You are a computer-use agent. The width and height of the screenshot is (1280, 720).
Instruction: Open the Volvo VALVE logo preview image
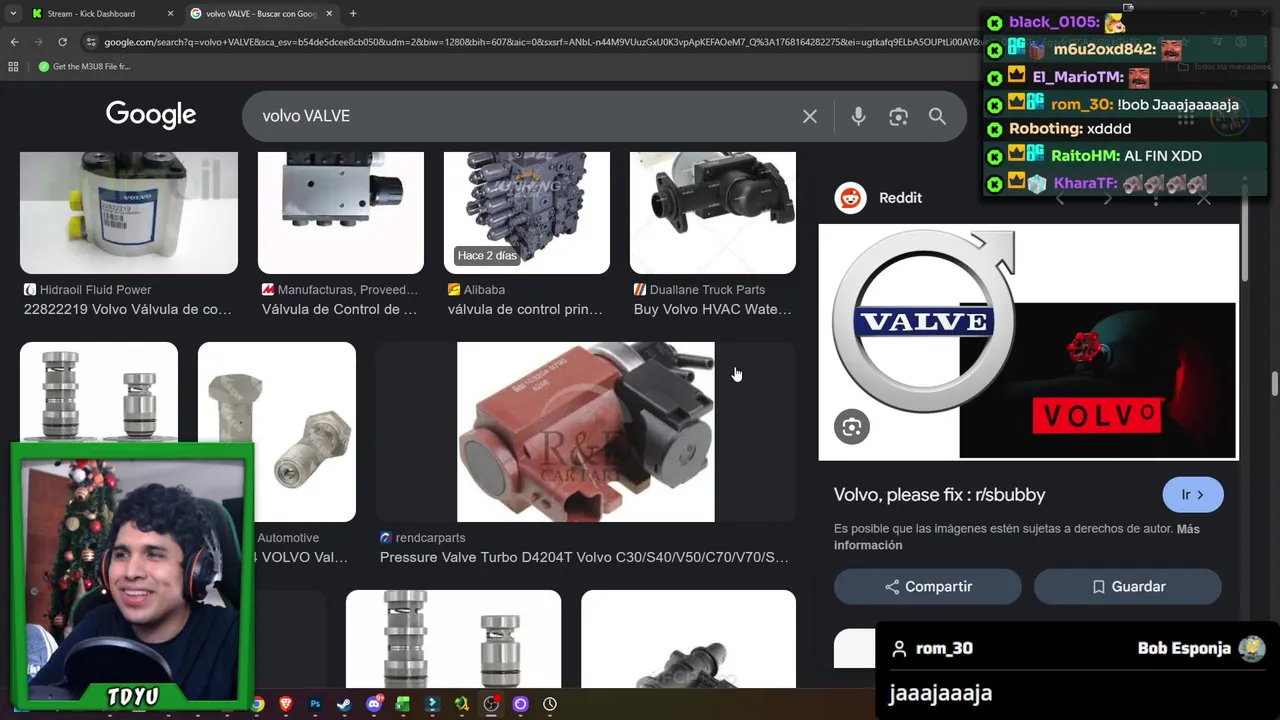[x=1029, y=342]
